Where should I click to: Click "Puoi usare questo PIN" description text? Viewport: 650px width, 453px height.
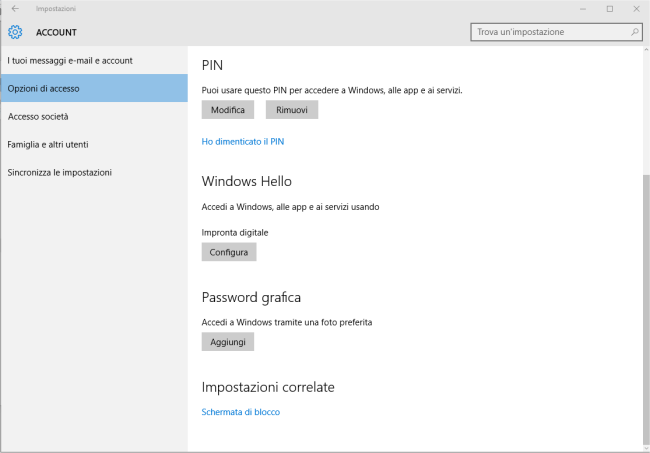point(332,90)
